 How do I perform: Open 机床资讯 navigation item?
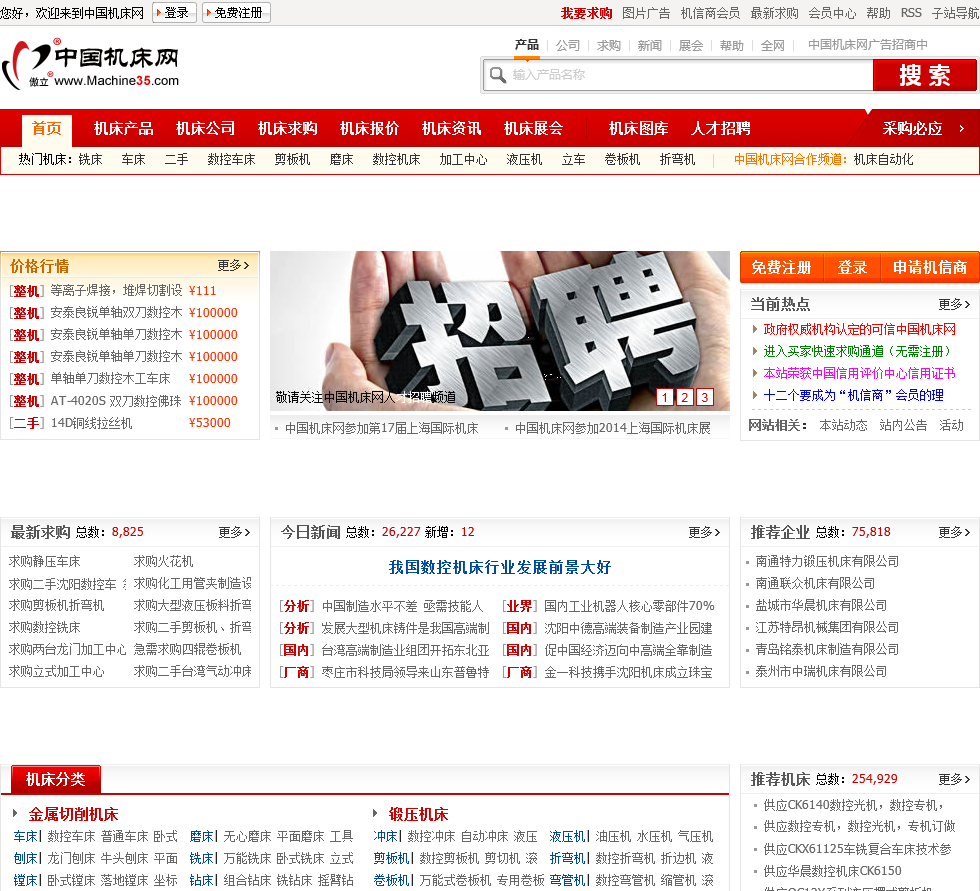pos(452,129)
